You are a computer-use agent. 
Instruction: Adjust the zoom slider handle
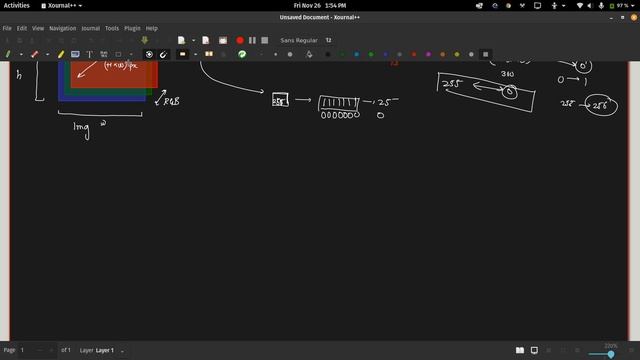pos(611,355)
